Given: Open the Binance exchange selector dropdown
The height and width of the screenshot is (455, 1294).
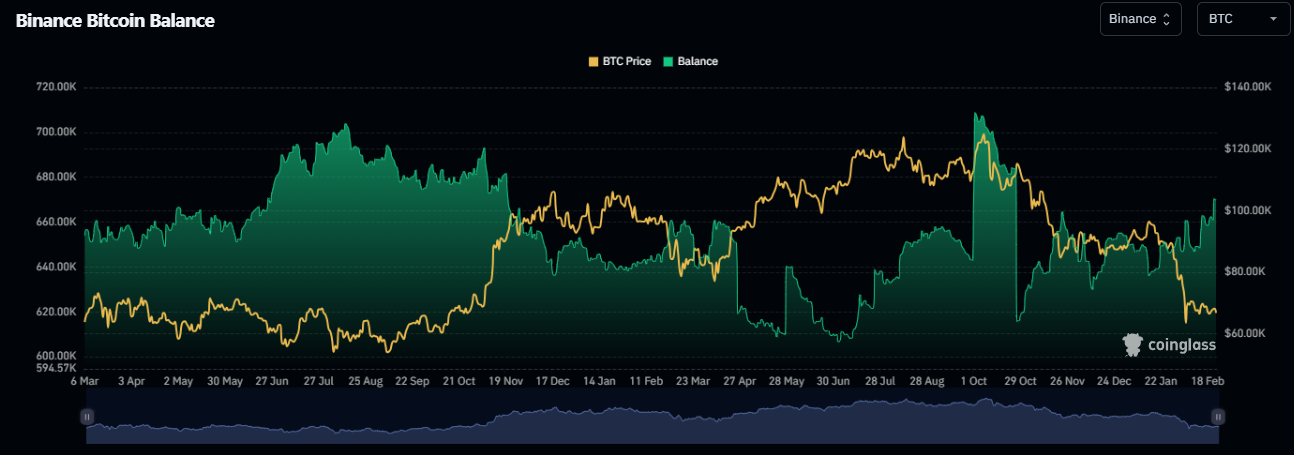Looking at the screenshot, I should pyautogui.click(x=1140, y=19).
